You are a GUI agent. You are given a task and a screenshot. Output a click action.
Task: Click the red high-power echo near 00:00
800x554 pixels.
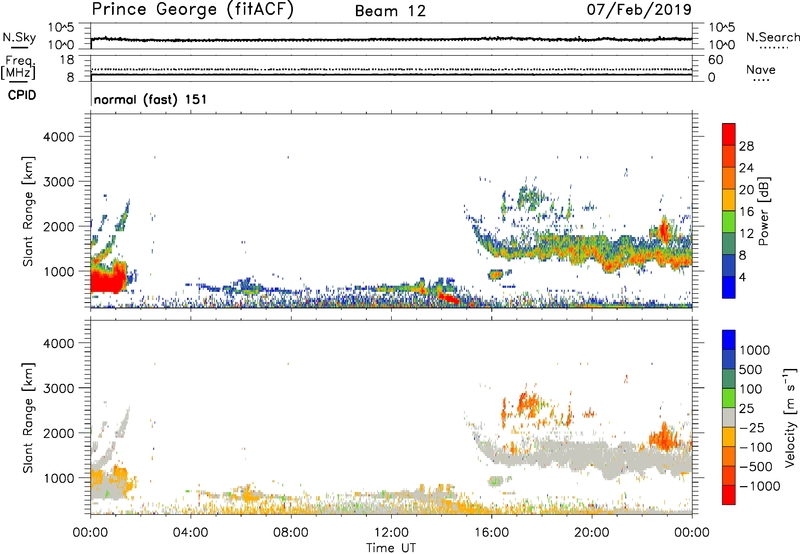coord(107,280)
